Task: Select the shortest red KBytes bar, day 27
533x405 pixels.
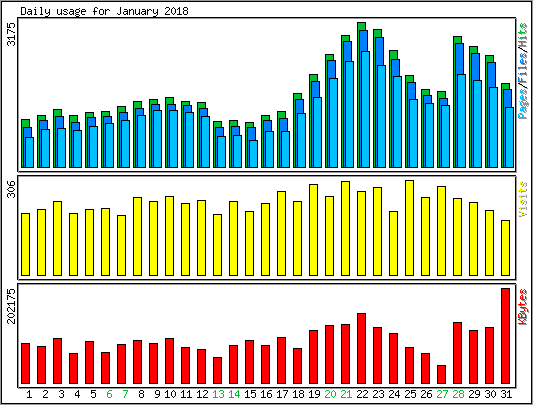Action: click(442, 374)
